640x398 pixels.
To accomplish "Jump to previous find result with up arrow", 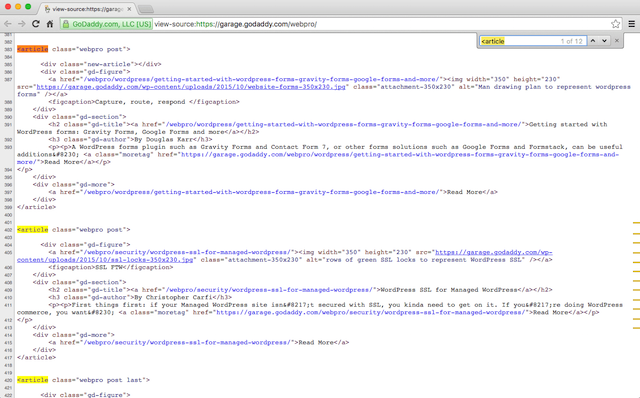I will point(593,41).
